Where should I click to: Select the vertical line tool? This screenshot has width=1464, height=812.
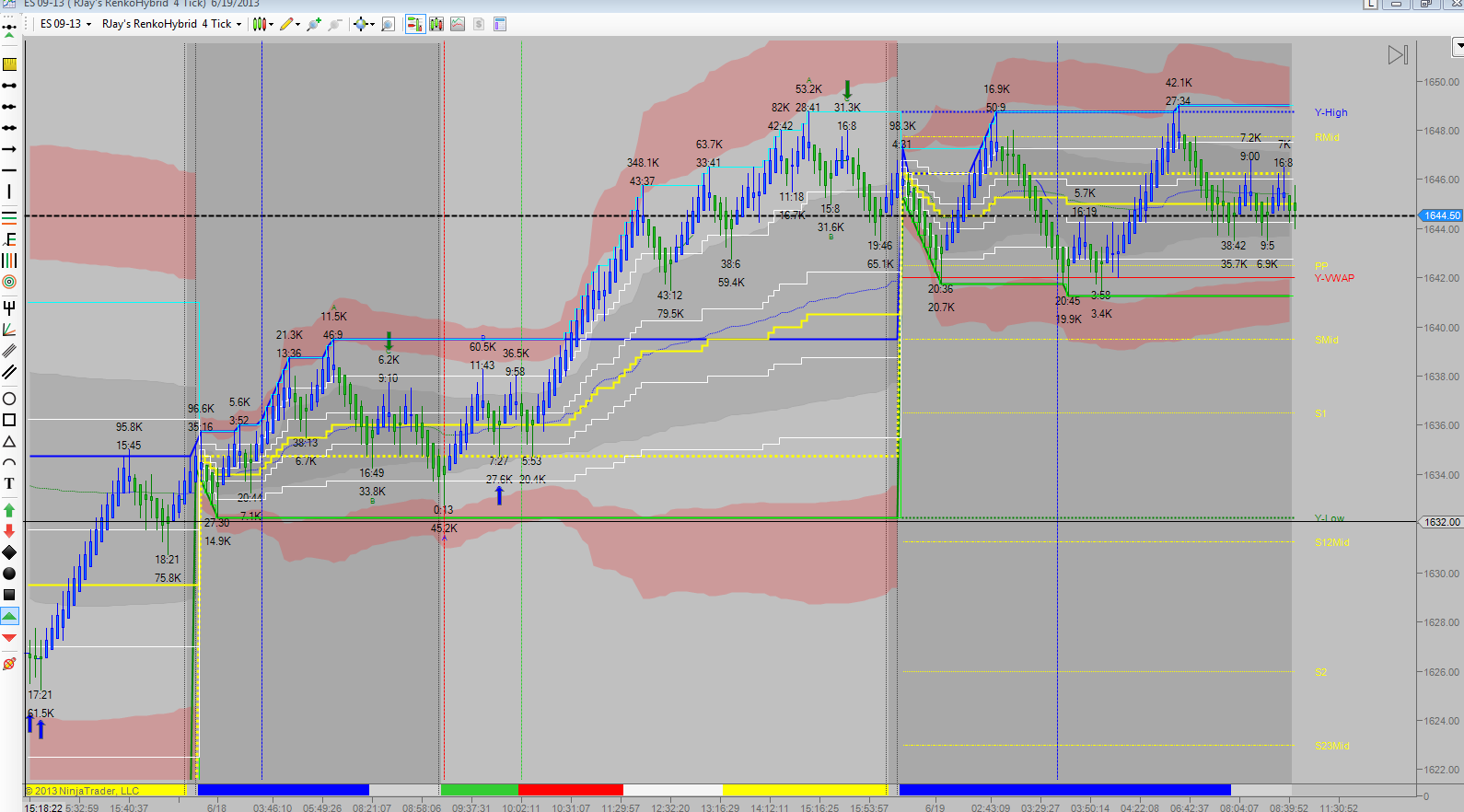pos(9,191)
